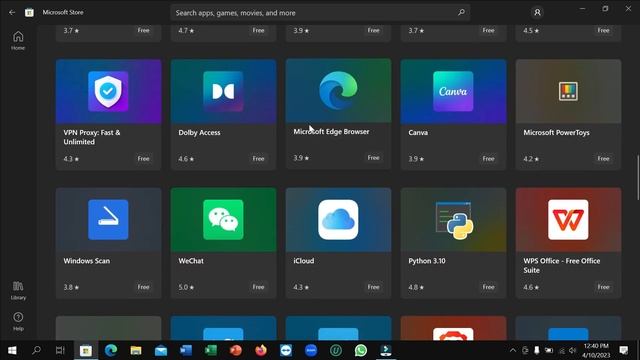Open the Canva app icon

[x=453, y=91]
